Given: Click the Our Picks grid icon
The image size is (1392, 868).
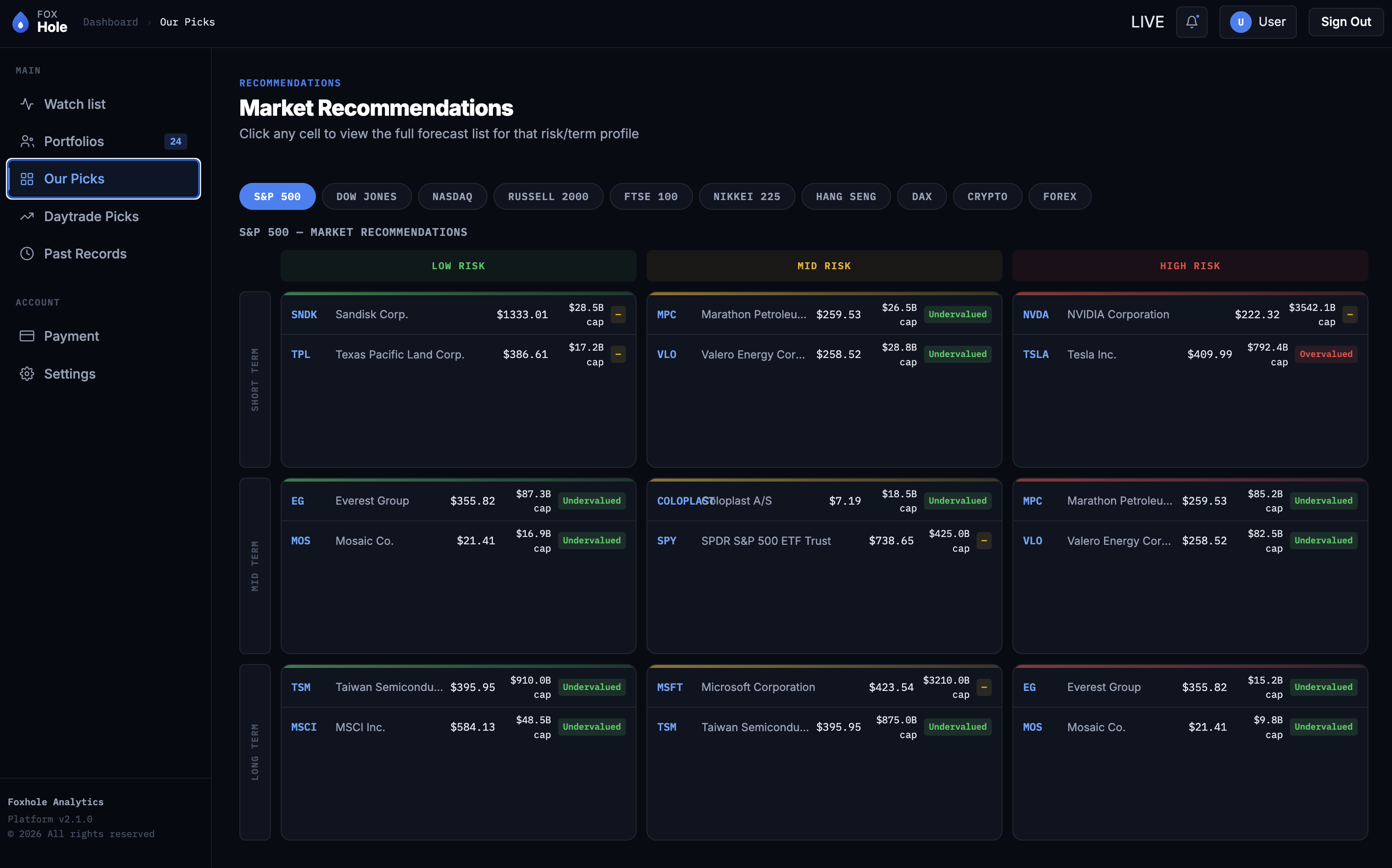Looking at the screenshot, I should coord(27,179).
